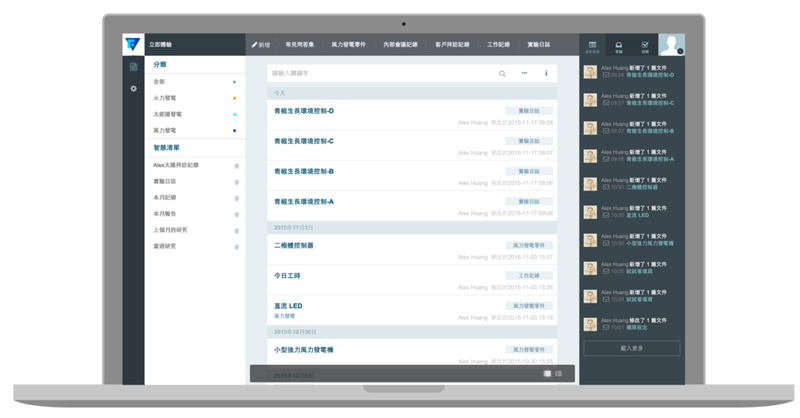800x418 pixels.
Task: Open 青椒生長環境控制-C link in activity feed
Action: (650, 103)
